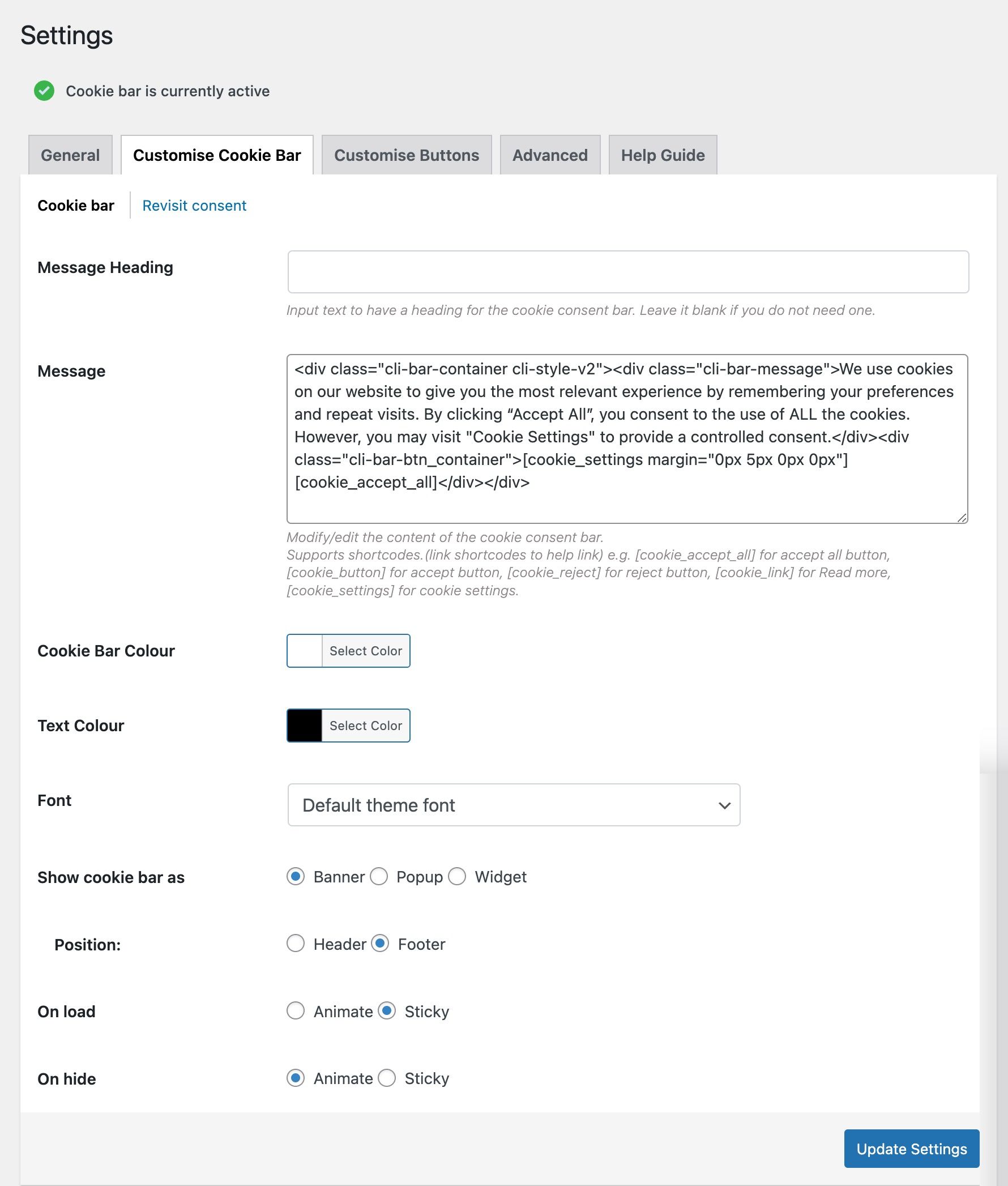Choose Sticky for On hide

coord(387,1078)
